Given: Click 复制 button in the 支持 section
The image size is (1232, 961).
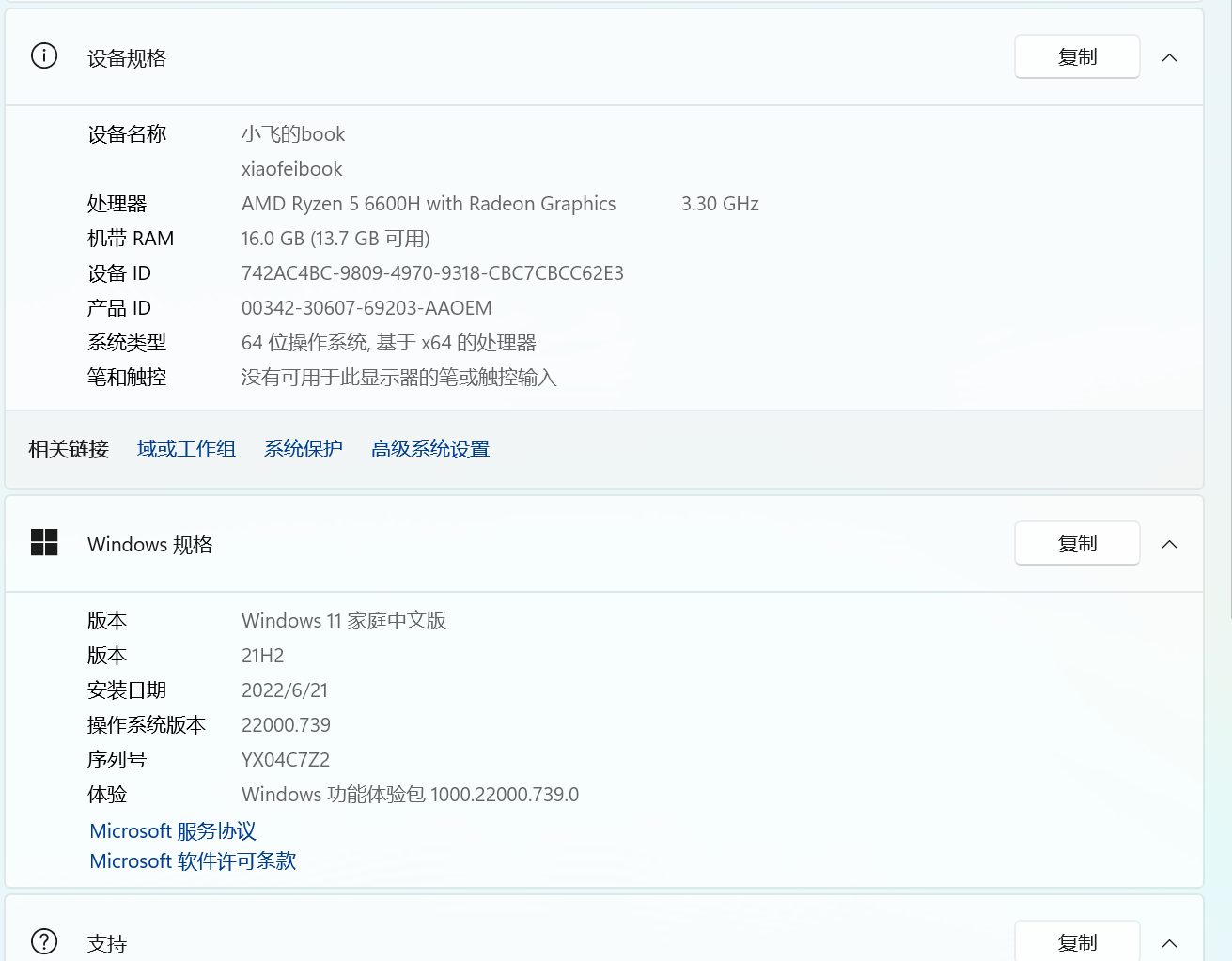Looking at the screenshot, I should click(1077, 941).
